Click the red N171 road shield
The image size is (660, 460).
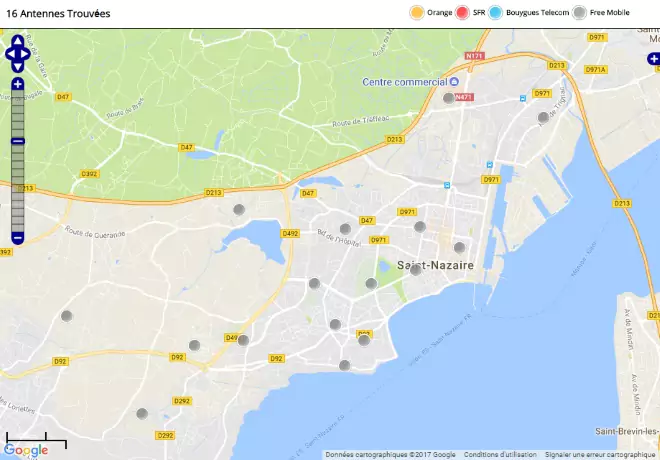pos(475,56)
